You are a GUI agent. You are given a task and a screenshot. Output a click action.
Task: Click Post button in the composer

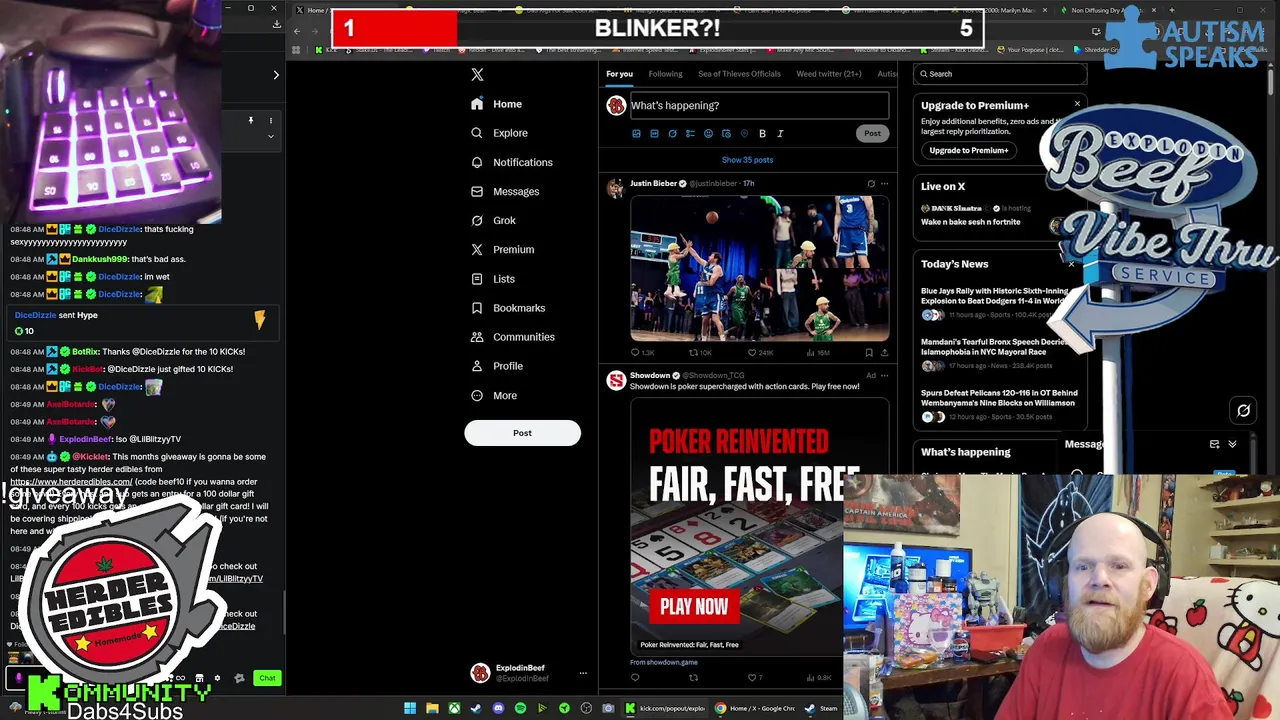872,133
